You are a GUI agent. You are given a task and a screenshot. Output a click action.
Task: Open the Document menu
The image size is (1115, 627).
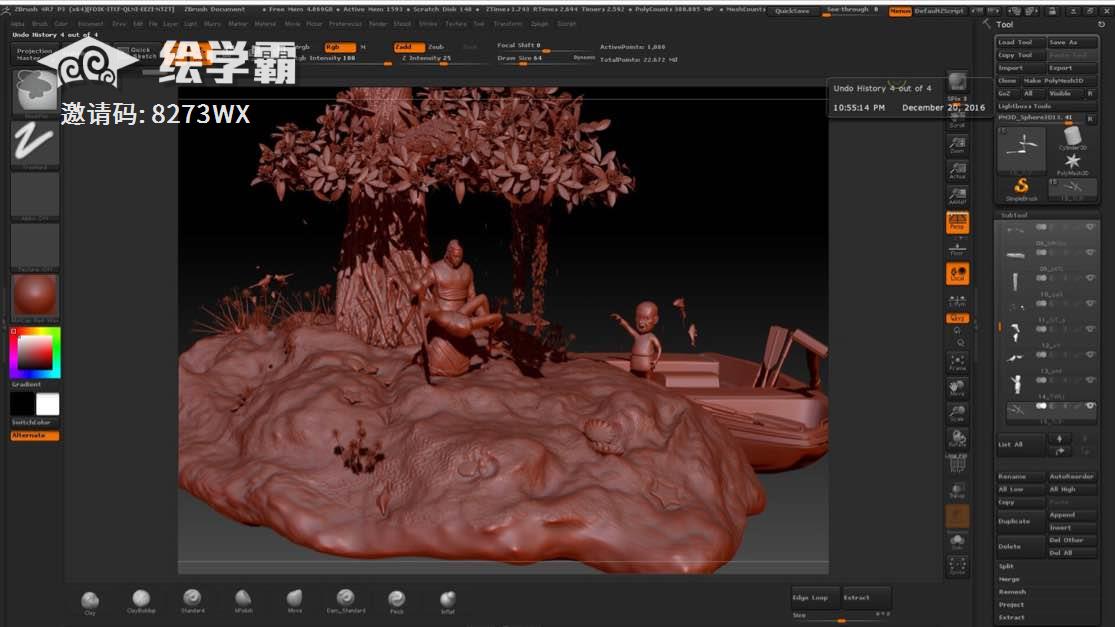point(90,24)
